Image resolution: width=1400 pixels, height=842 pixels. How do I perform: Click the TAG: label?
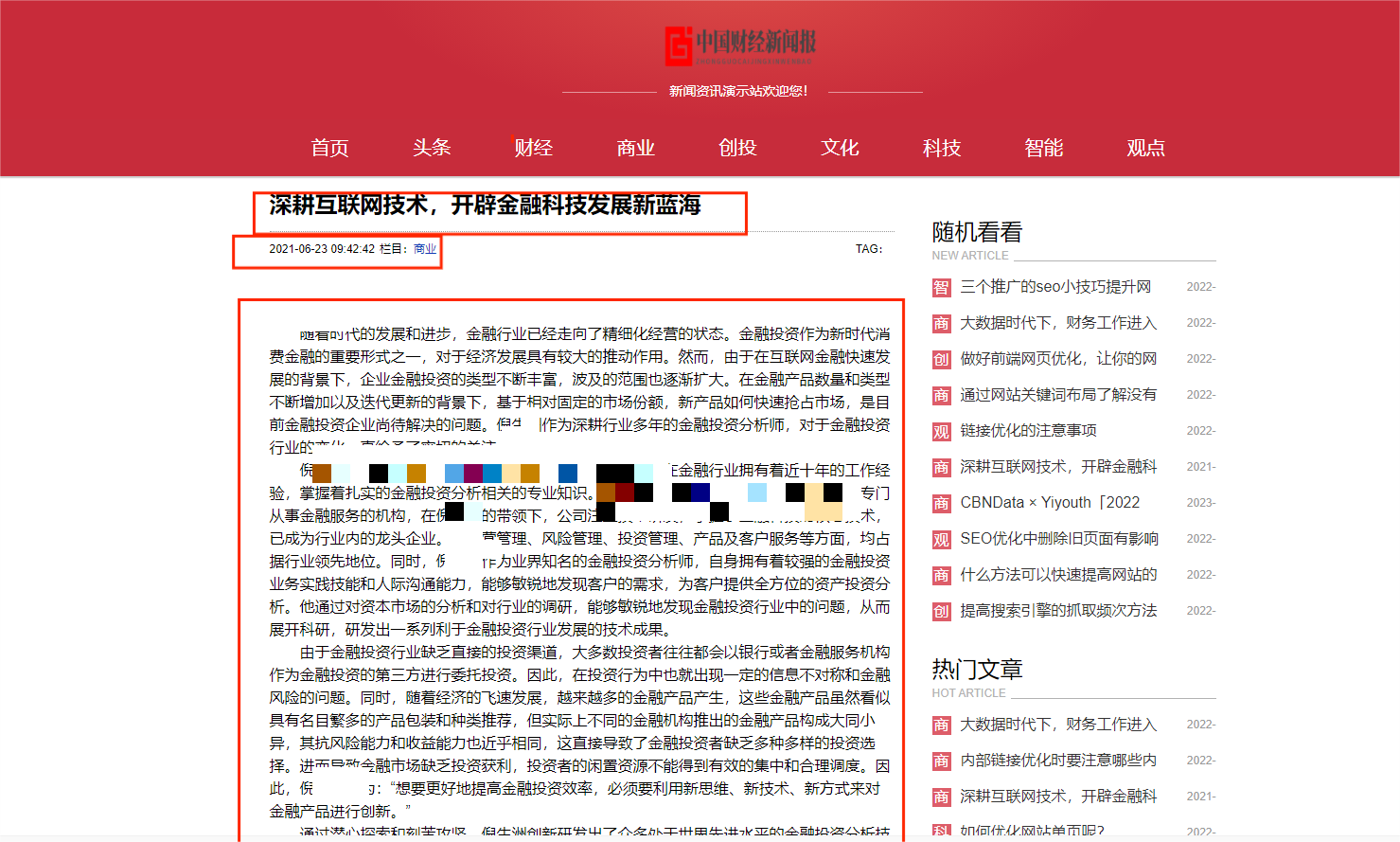click(x=869, y=249)
